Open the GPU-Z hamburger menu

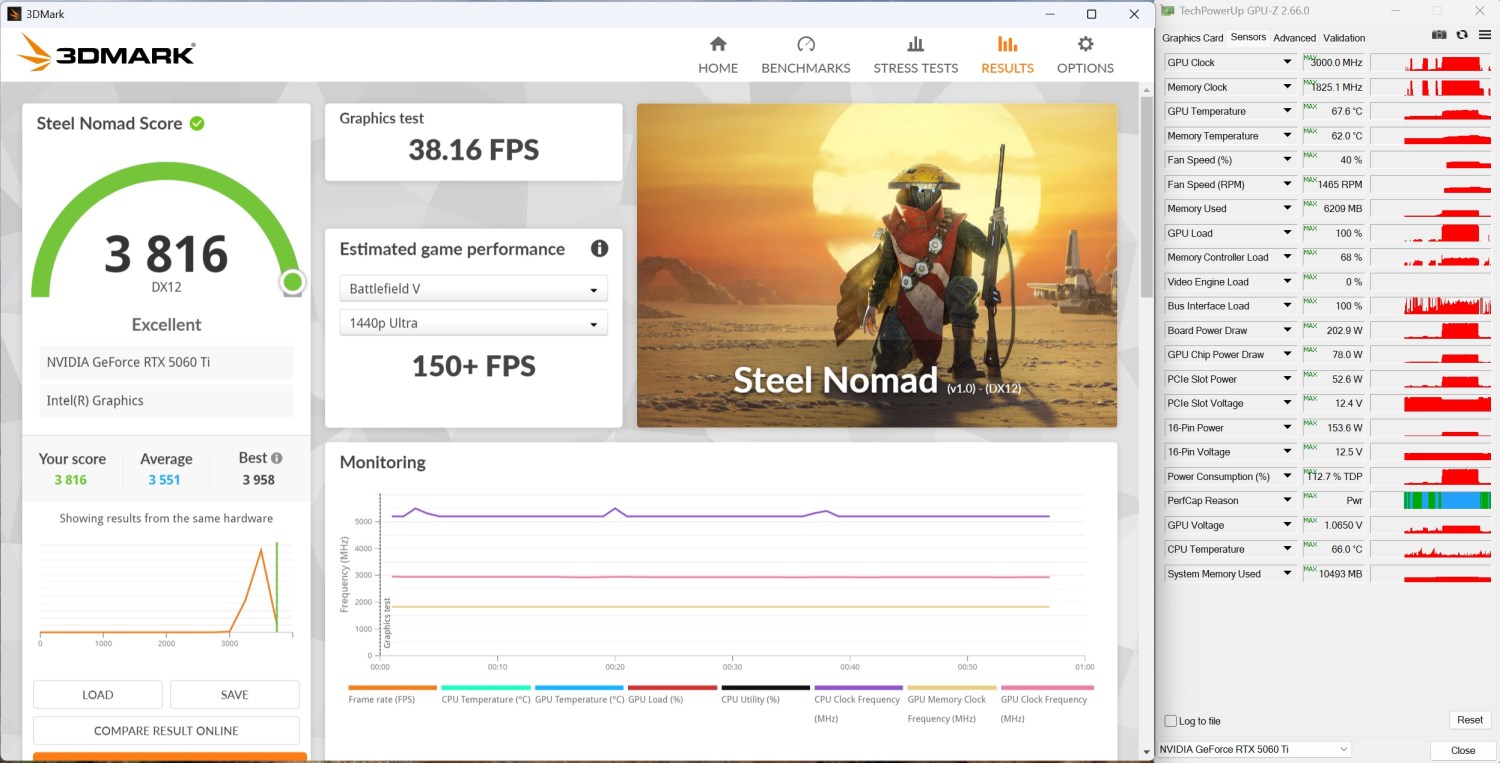(1484, 35)
